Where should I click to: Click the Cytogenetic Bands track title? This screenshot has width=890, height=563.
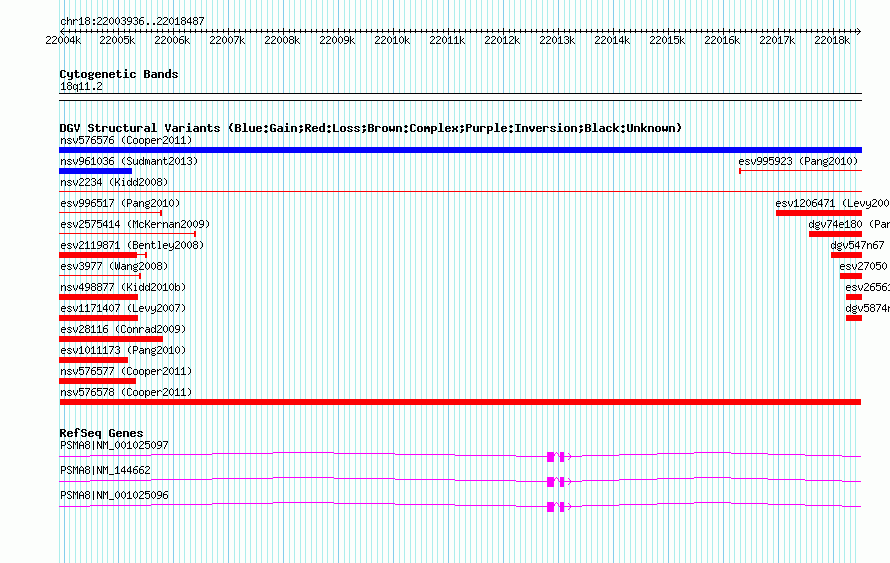tap(119, 74)
